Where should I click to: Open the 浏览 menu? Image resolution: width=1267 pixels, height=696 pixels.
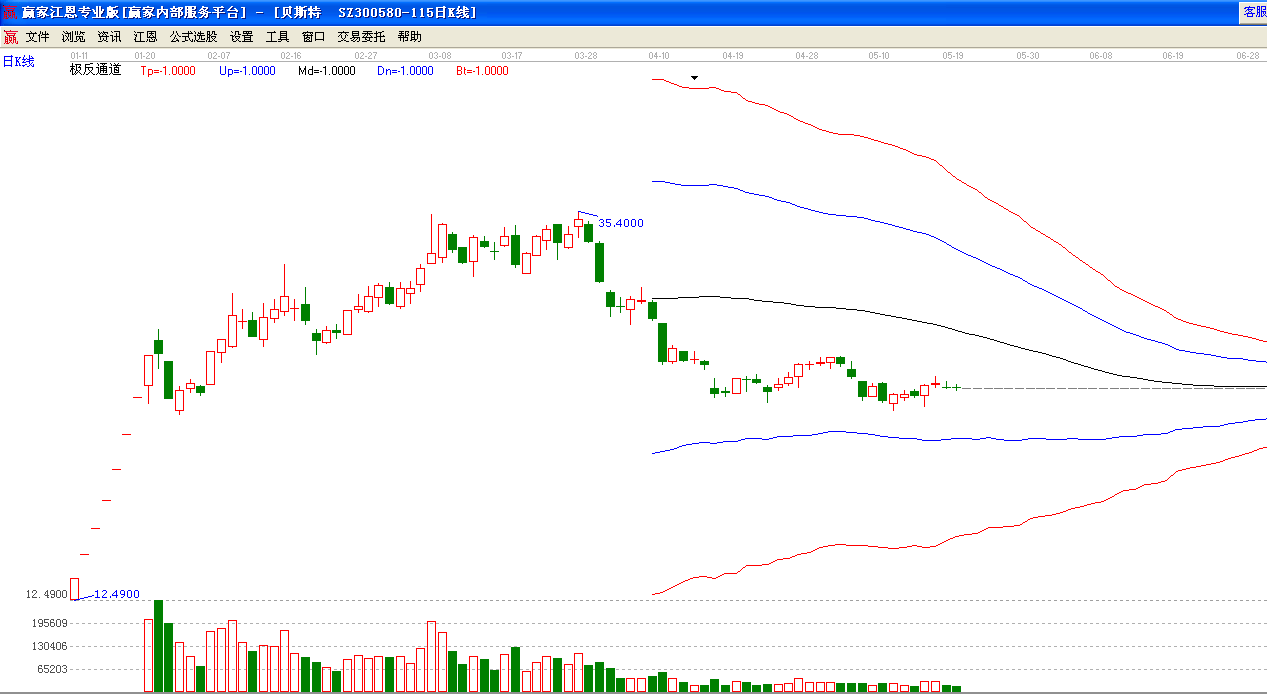coord(73,37)
